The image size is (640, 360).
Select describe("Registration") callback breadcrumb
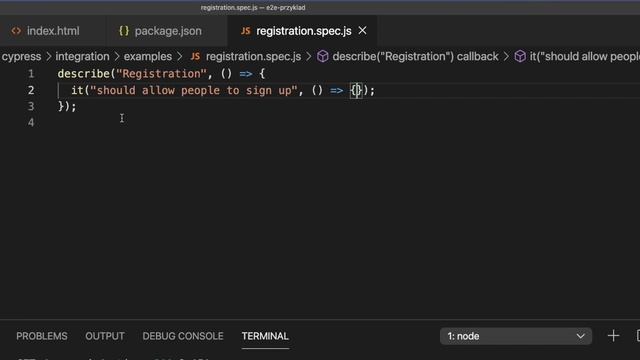pyautogui.click(x=415, y=56)
